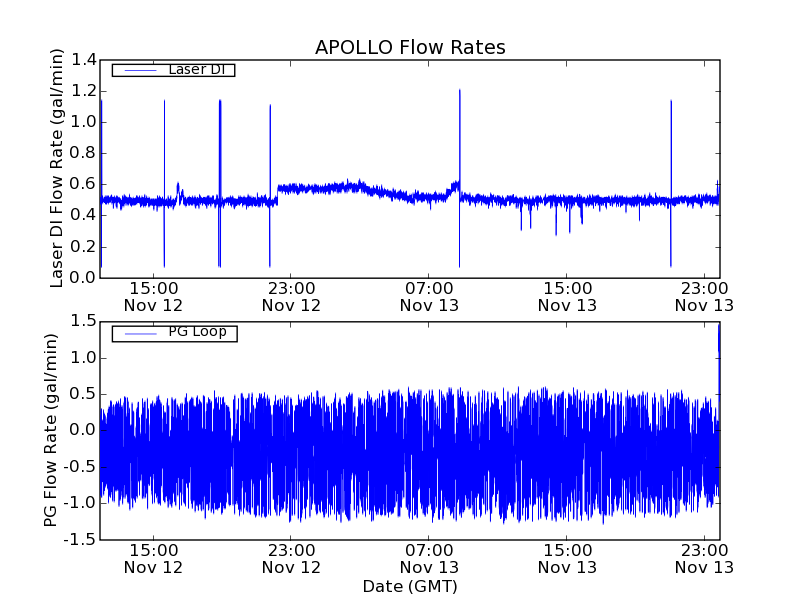Screen dimensions: 800x600
Task: Click the 1.0 tick on PG Flow axis
Action: pyautogui.click(x=84, y=358)
